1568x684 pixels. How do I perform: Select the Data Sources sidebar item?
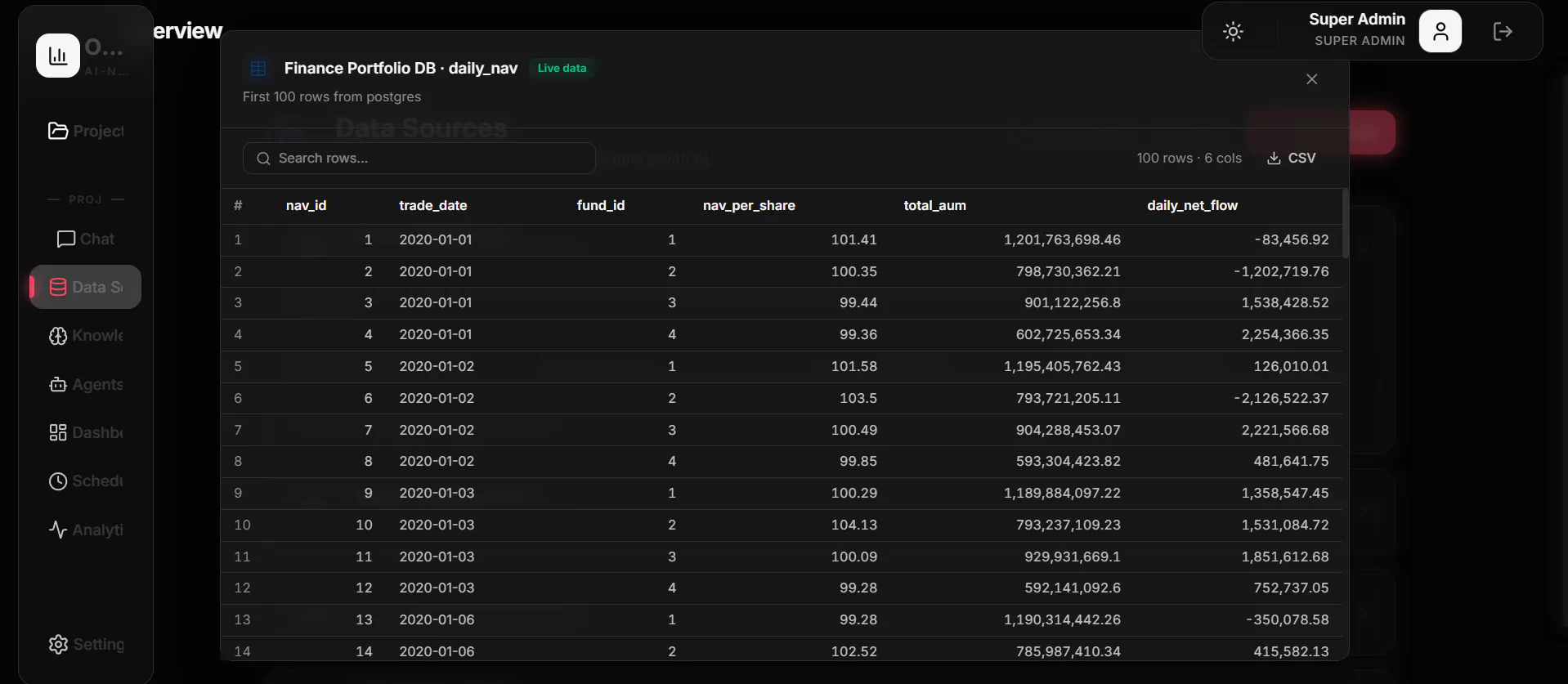click(86, 287)
